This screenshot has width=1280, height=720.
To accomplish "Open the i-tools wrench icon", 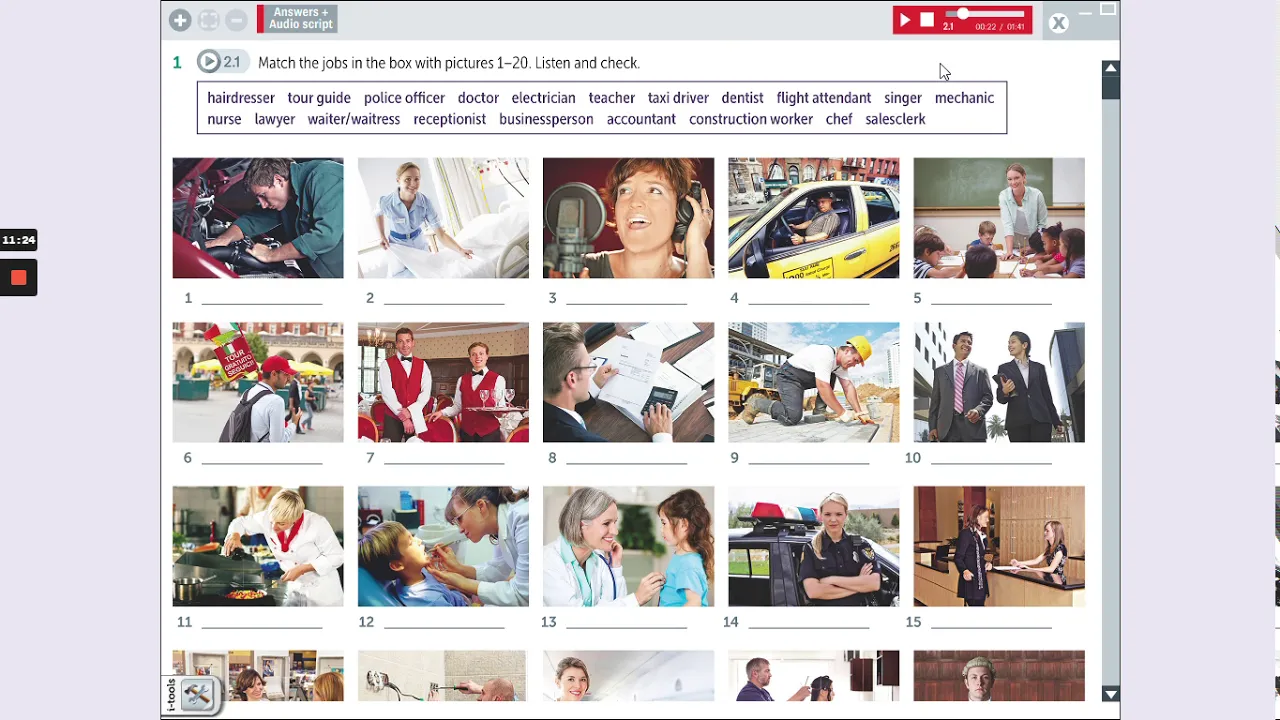I will pyautogui.click(x=197, y=695).
